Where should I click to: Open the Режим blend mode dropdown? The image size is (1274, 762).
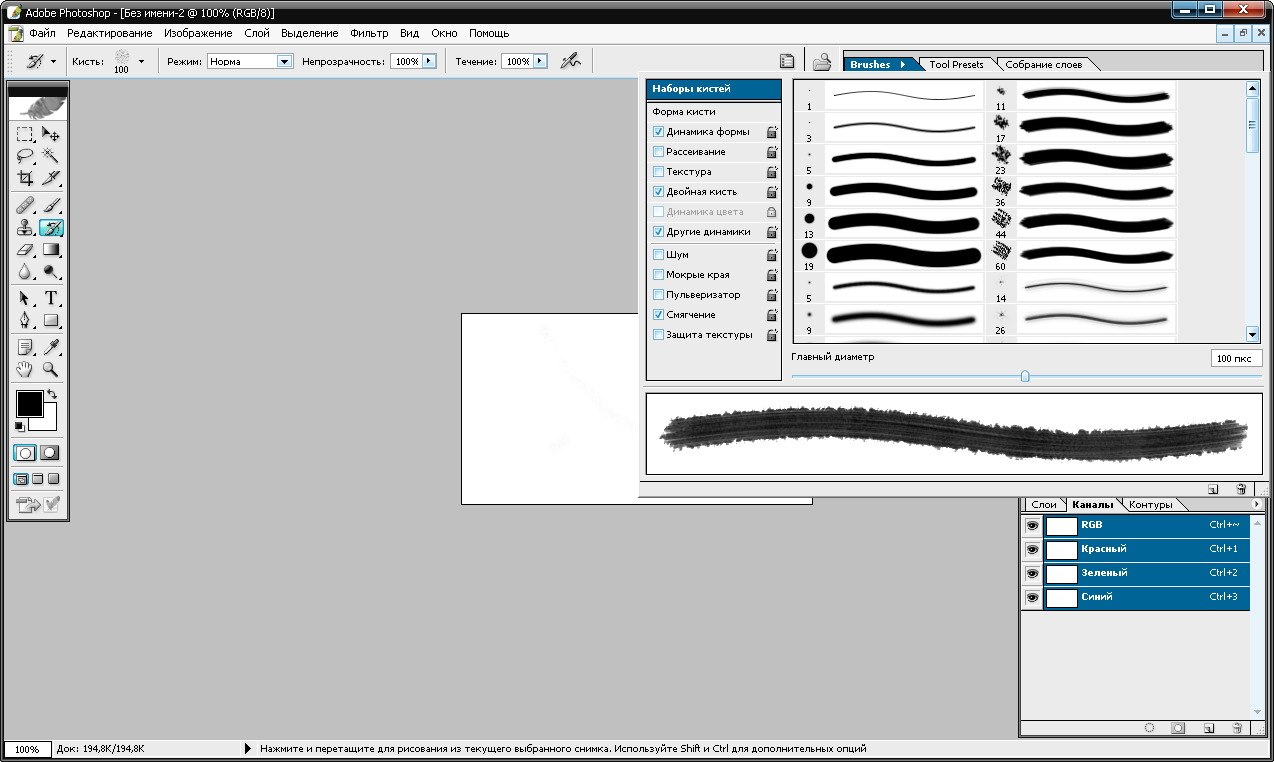pyautogui.click(x=284, y=61)
